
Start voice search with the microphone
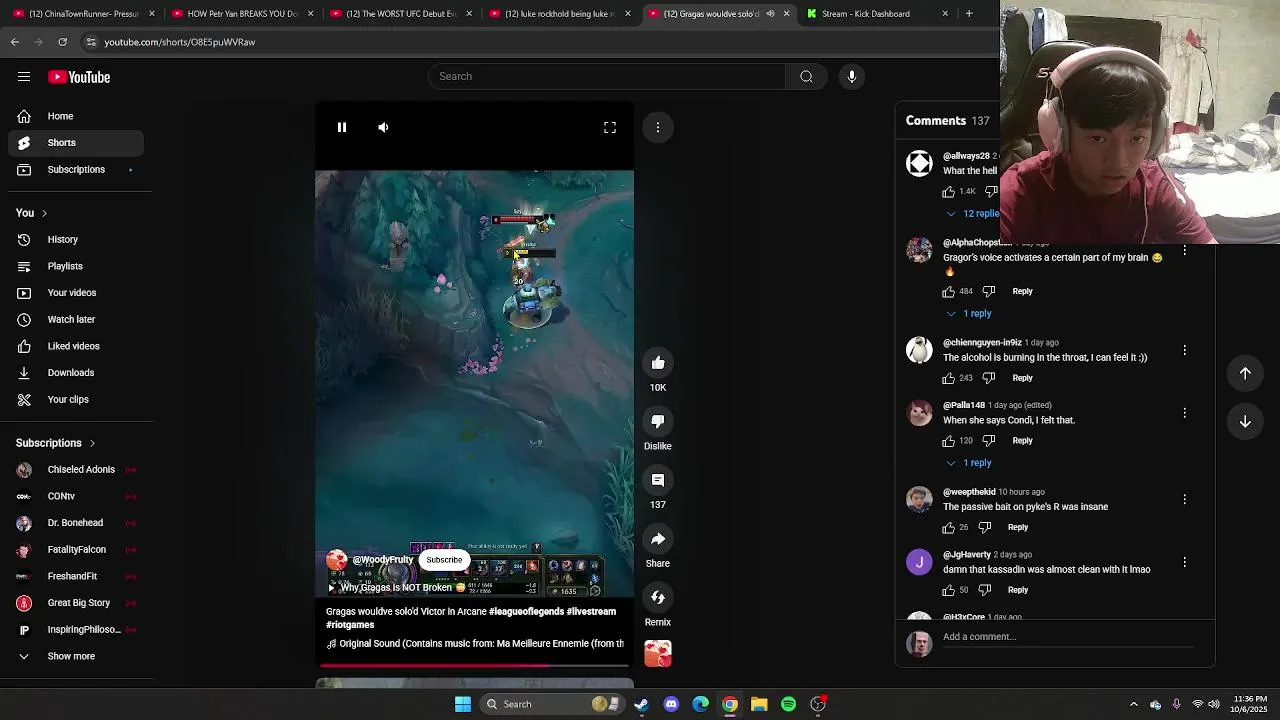coord(852,76)
